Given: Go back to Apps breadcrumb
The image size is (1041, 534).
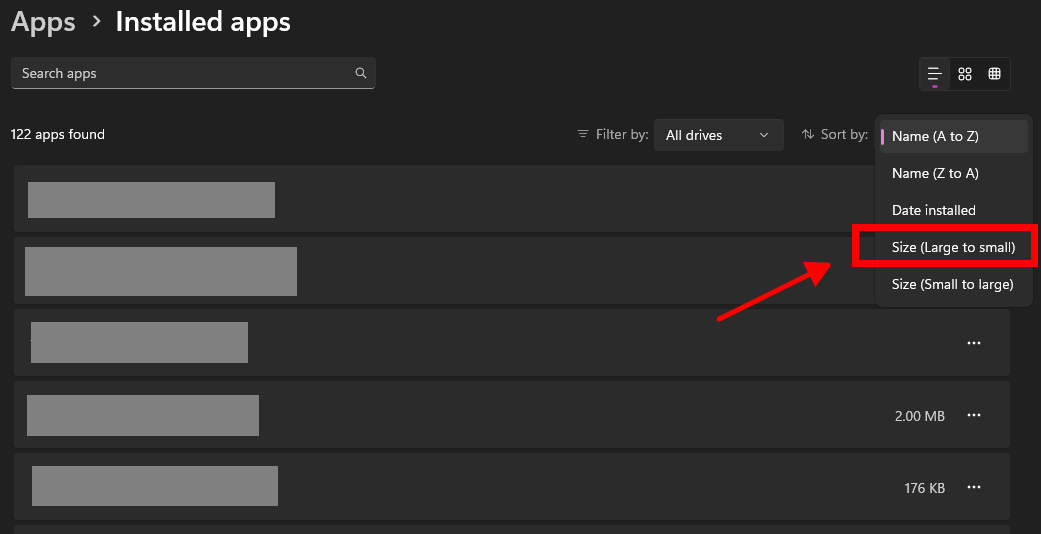Looking at the screenshot, I should point(43,22).
